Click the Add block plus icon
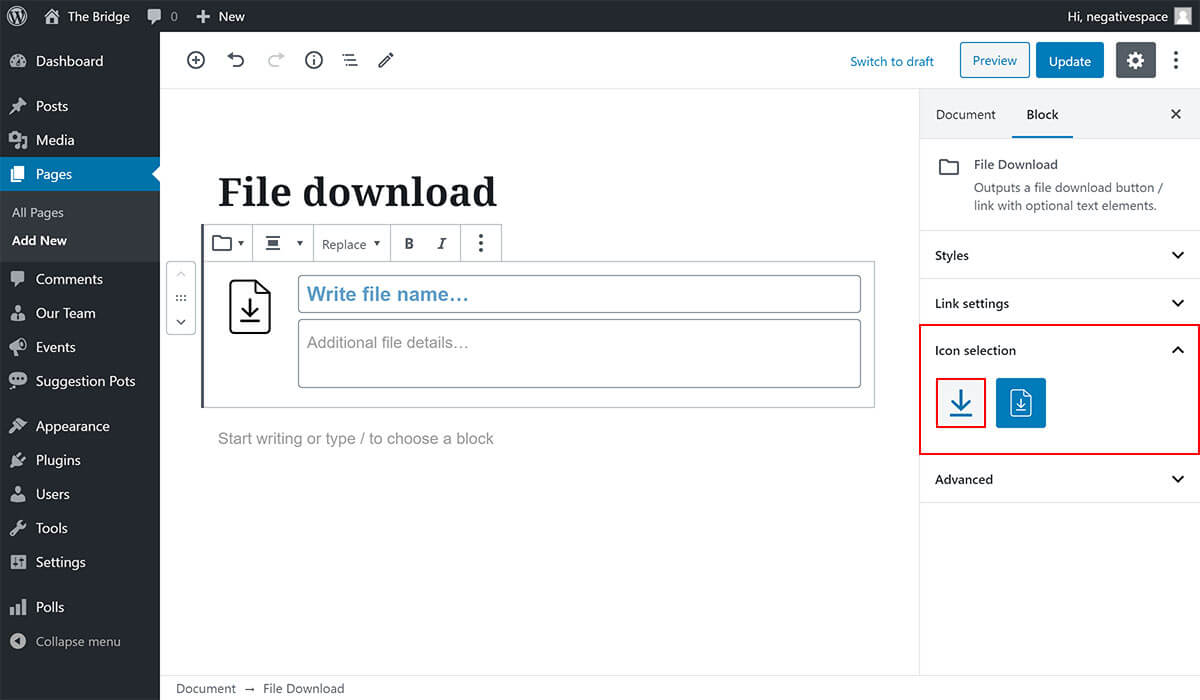 pyautogui.click(x=196, y=60)
